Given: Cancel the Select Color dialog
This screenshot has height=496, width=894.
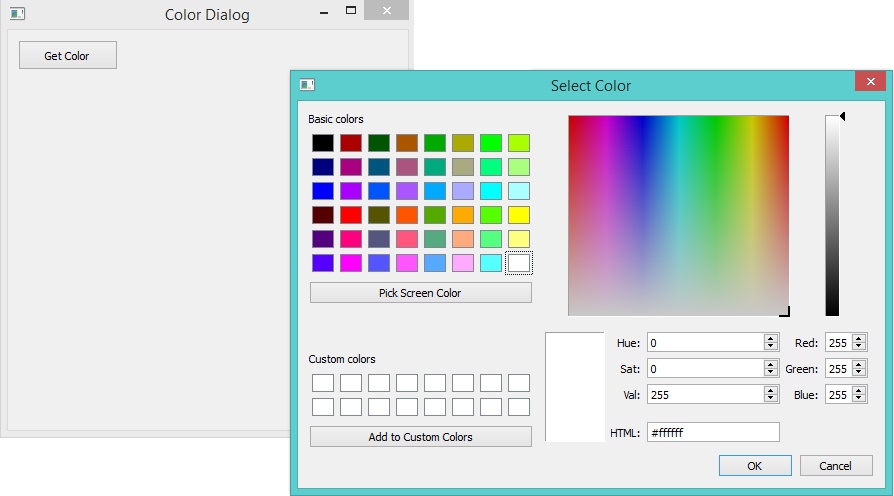Looking at the screenshot, I should [835, 466].
